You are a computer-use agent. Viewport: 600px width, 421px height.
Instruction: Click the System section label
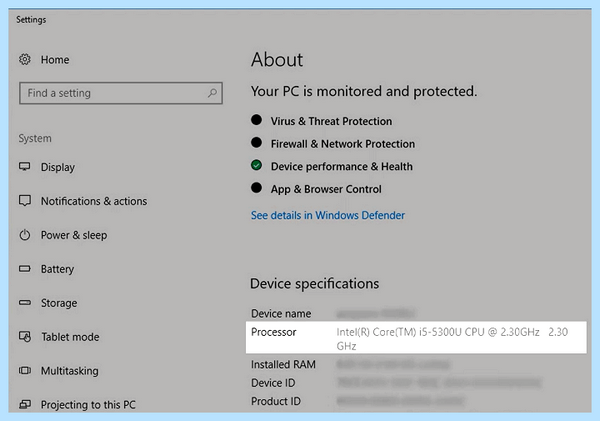35,139
